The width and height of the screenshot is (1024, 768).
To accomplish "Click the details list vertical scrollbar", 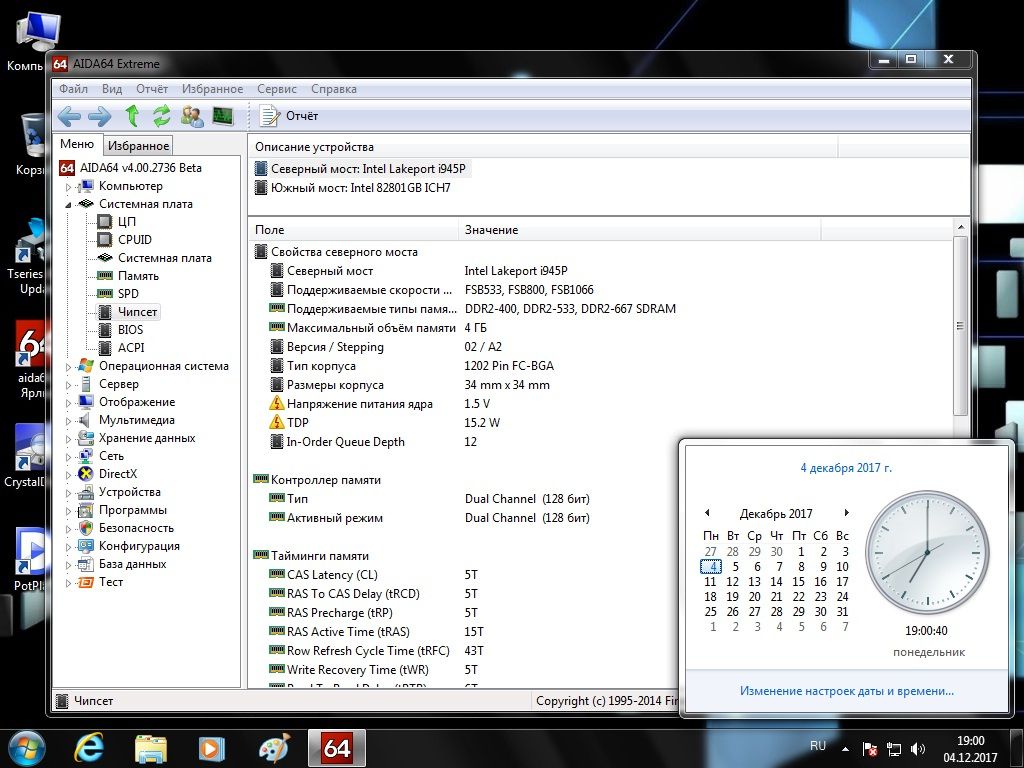I will tap(960, 327).
